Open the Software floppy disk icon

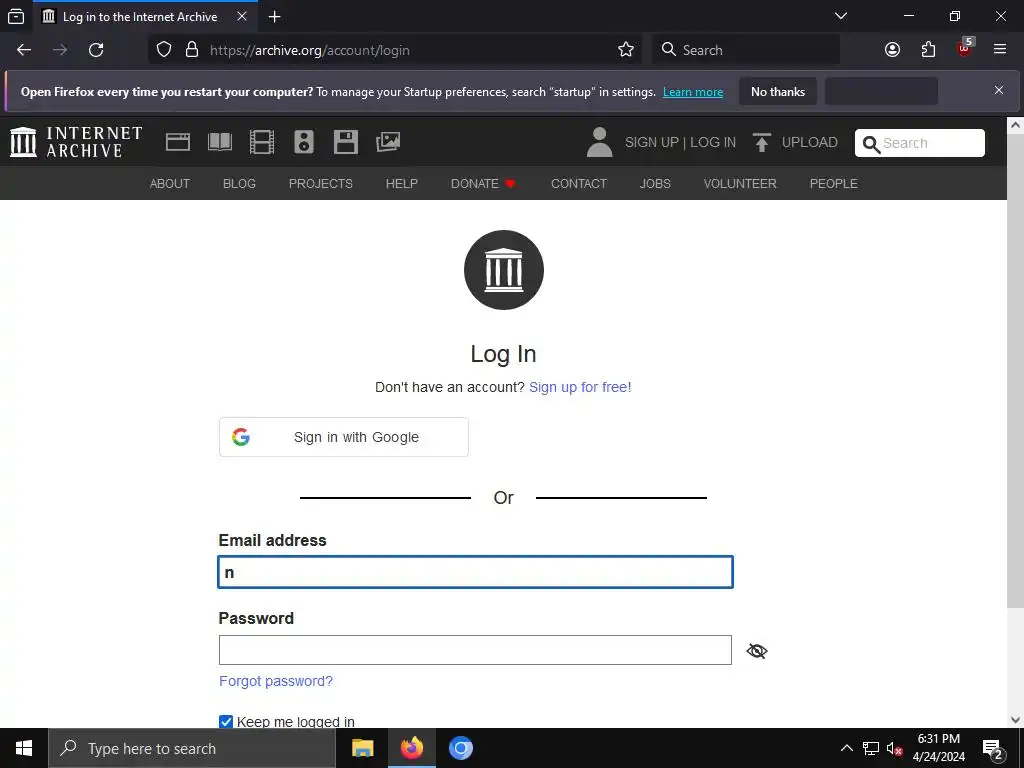[x=345, y=142]
